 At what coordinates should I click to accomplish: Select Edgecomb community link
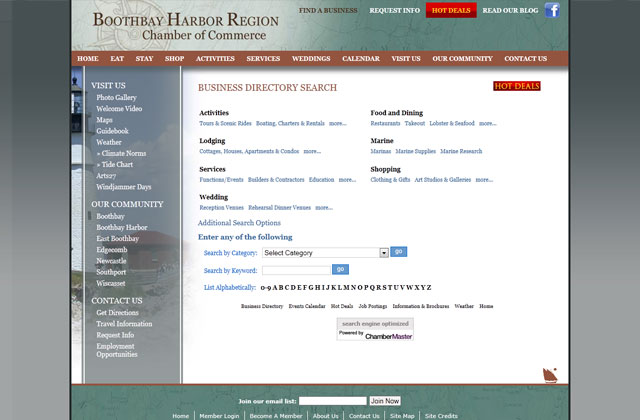point(111,250)
